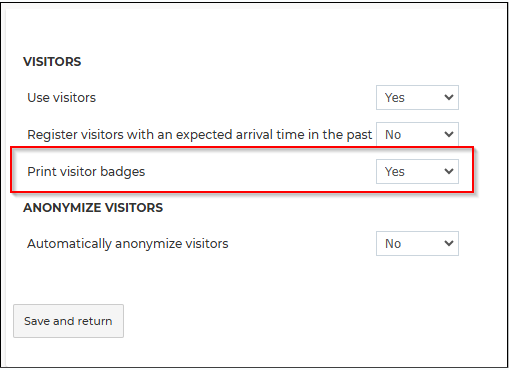Click the chevron arrow beside Use visitors
The image size is (509, 370).
click(x=449, y=97)
